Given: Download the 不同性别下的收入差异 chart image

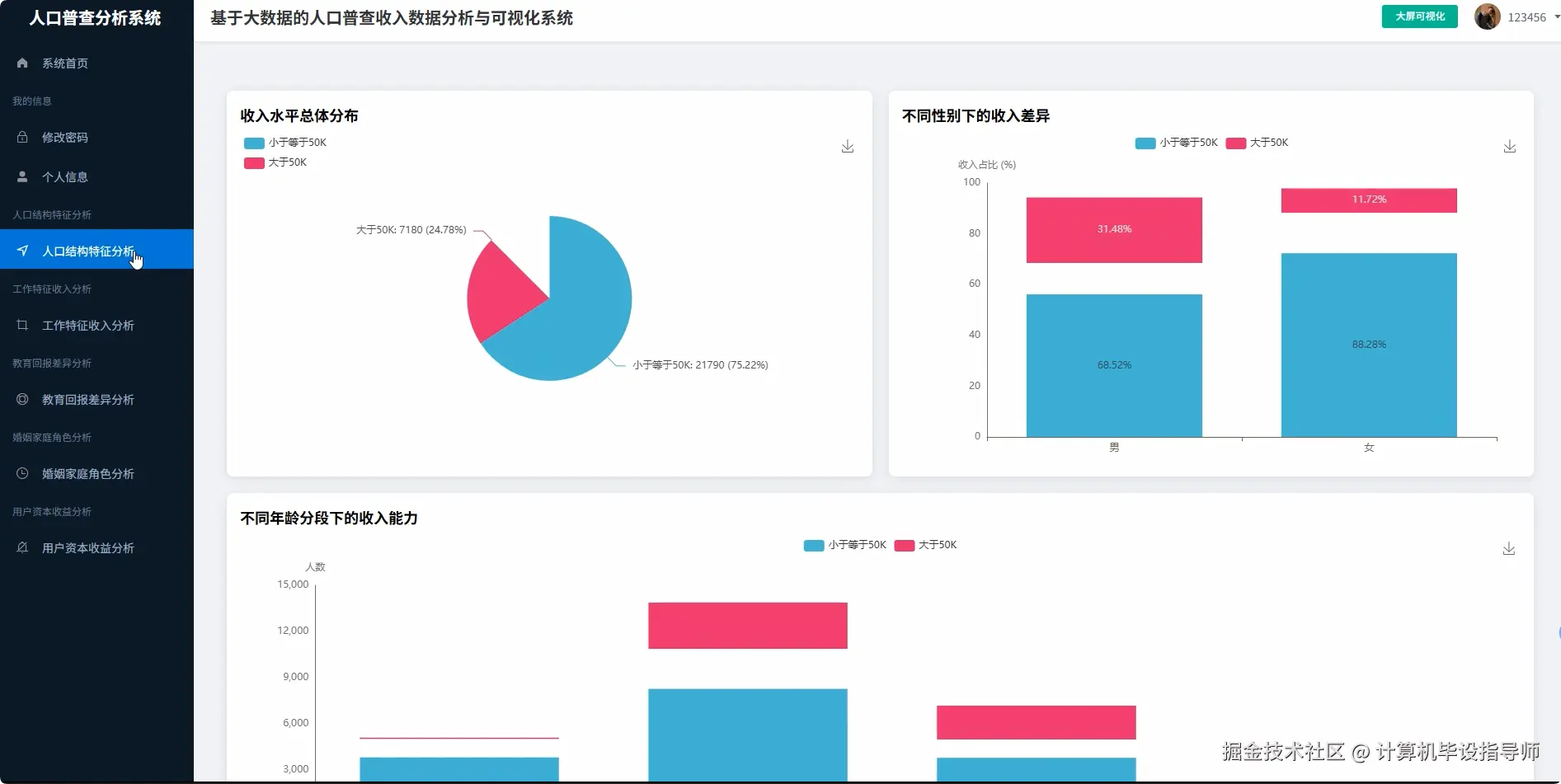Looking at the screenshot, I should [1509, 147].
